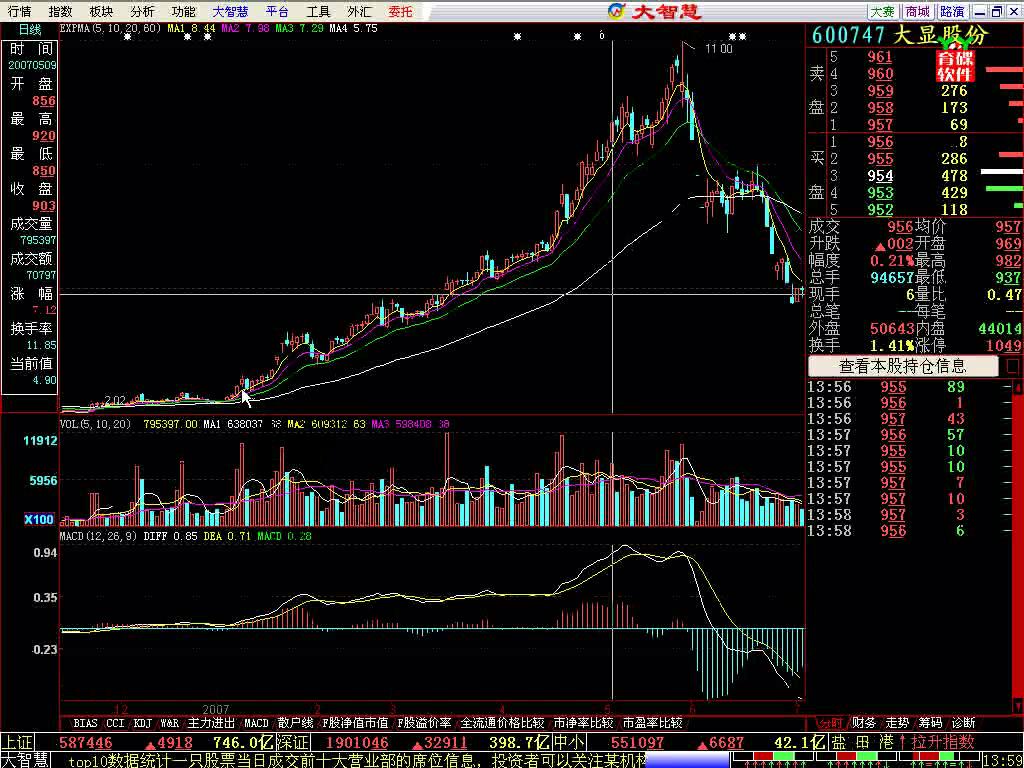Open the 功能 menu

tap(183, 11)
